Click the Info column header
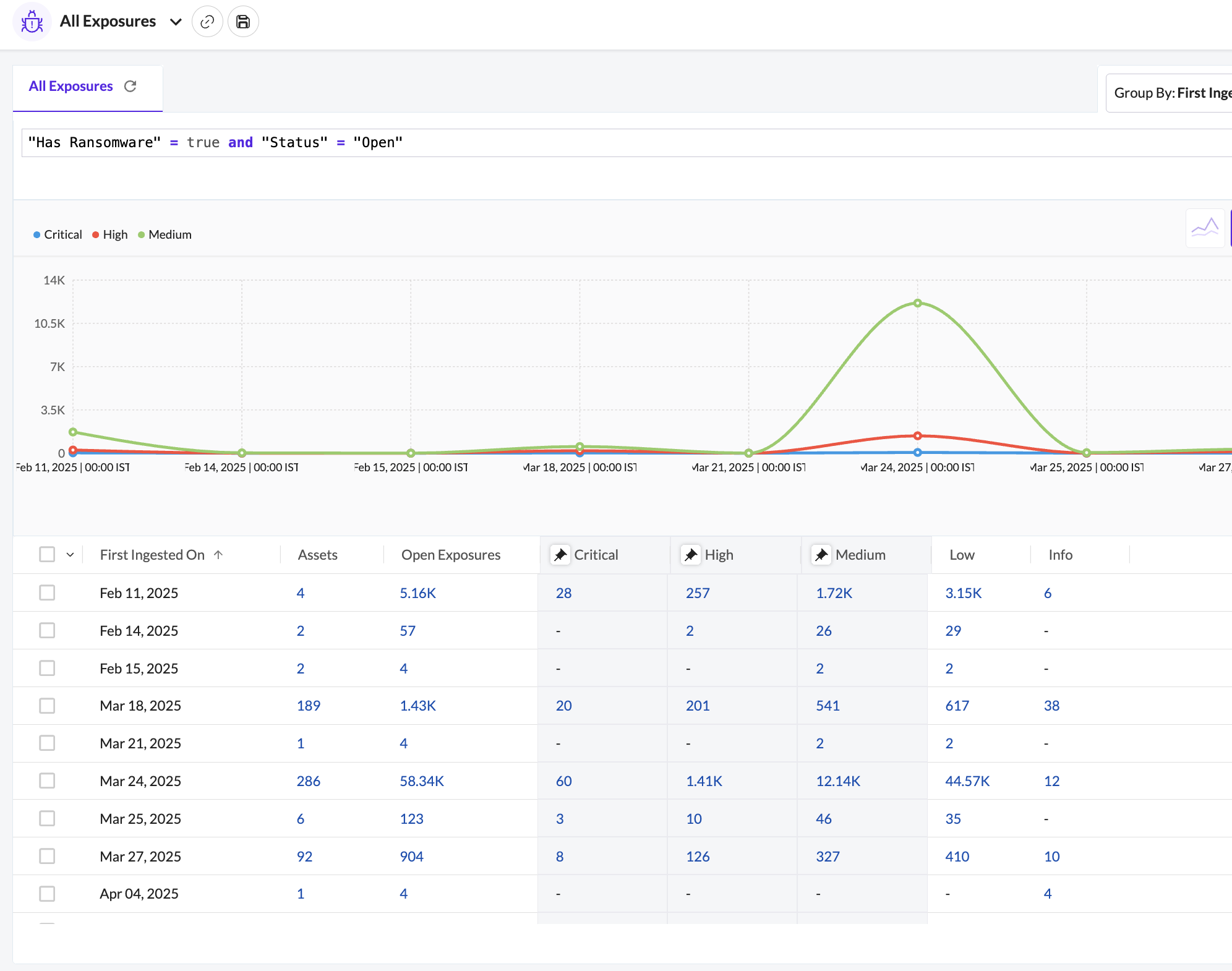The height and width of the screenshot is (971, 1232). point(1060,555)
